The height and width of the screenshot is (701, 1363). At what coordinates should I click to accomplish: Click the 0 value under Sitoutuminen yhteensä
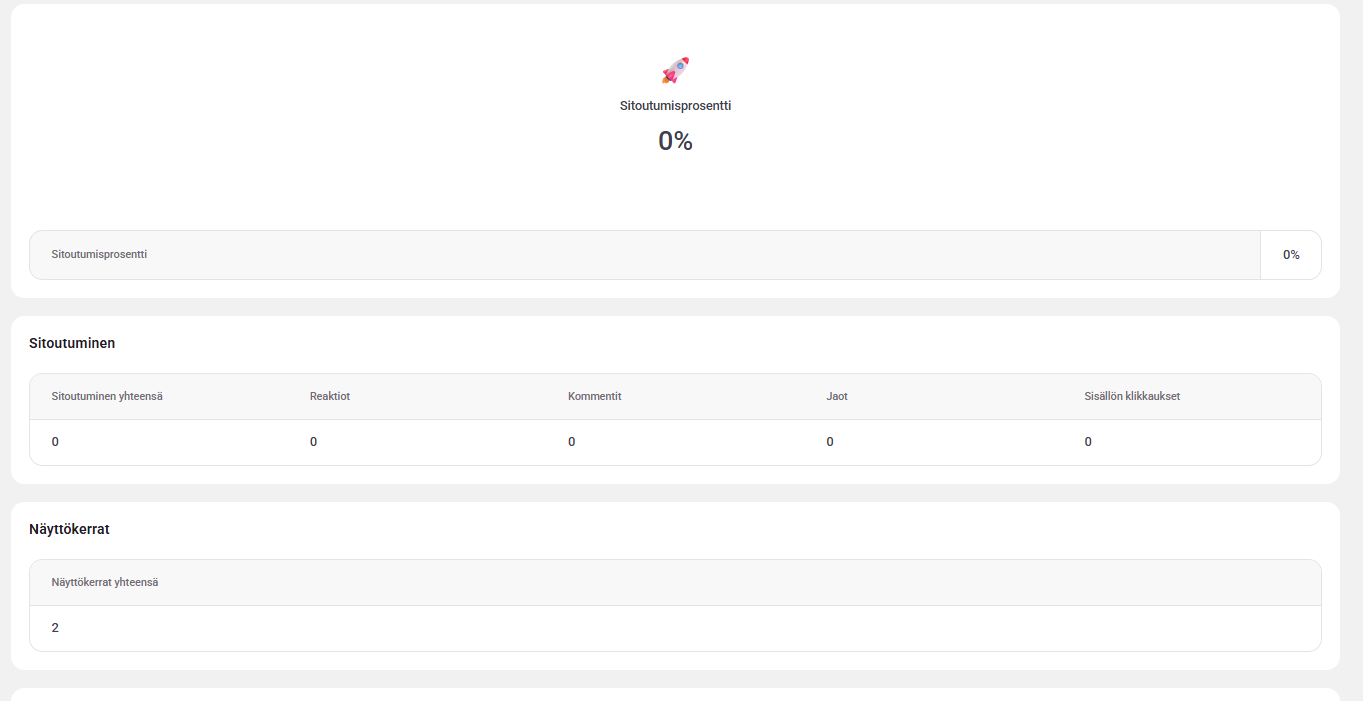55,442
